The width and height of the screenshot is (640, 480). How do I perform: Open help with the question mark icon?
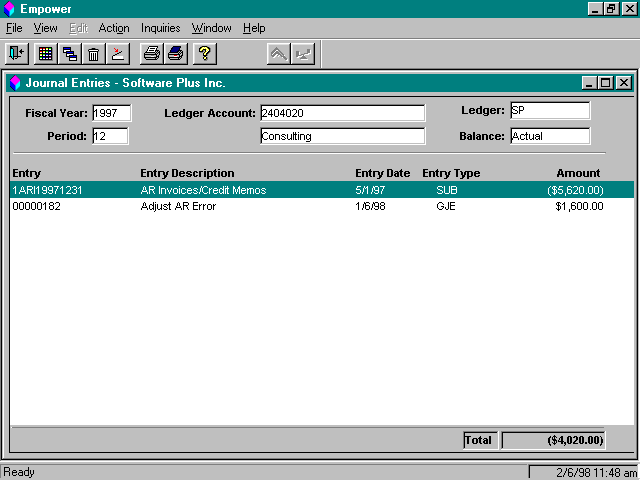204,53
